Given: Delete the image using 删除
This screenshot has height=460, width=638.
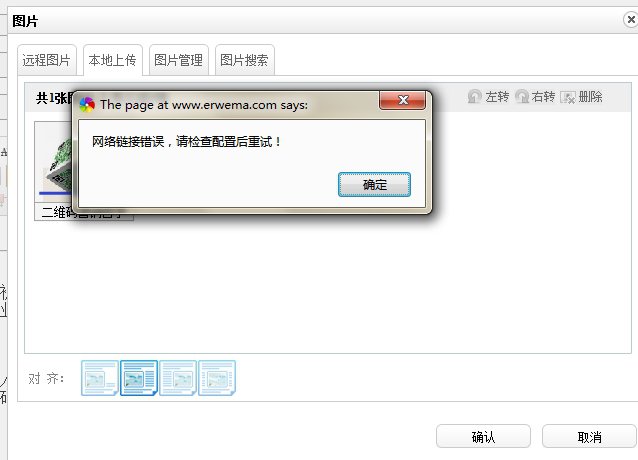Looking at the screenshot, I should 581,97.
